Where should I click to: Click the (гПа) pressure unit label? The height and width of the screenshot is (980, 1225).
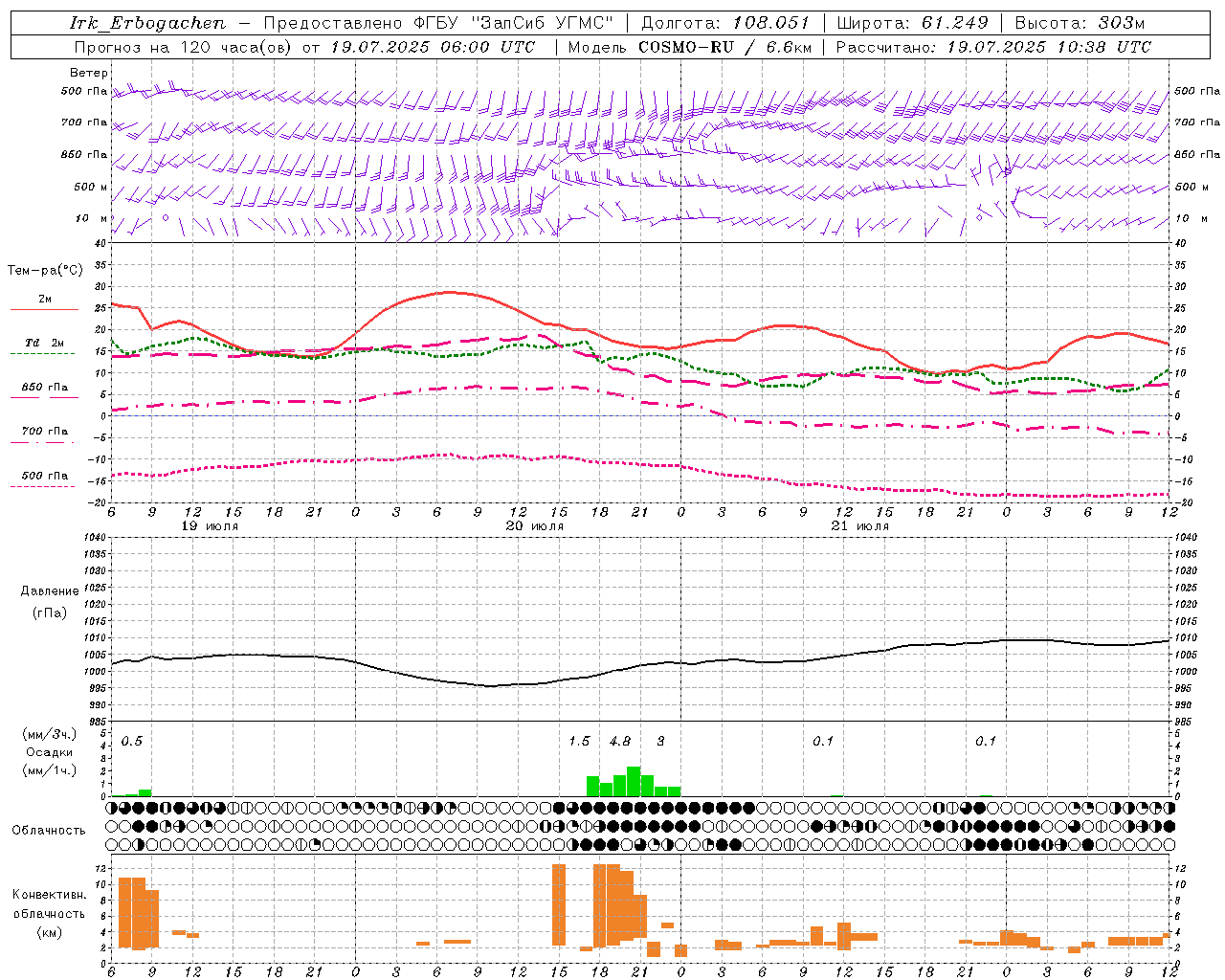[x=50, y=613]
